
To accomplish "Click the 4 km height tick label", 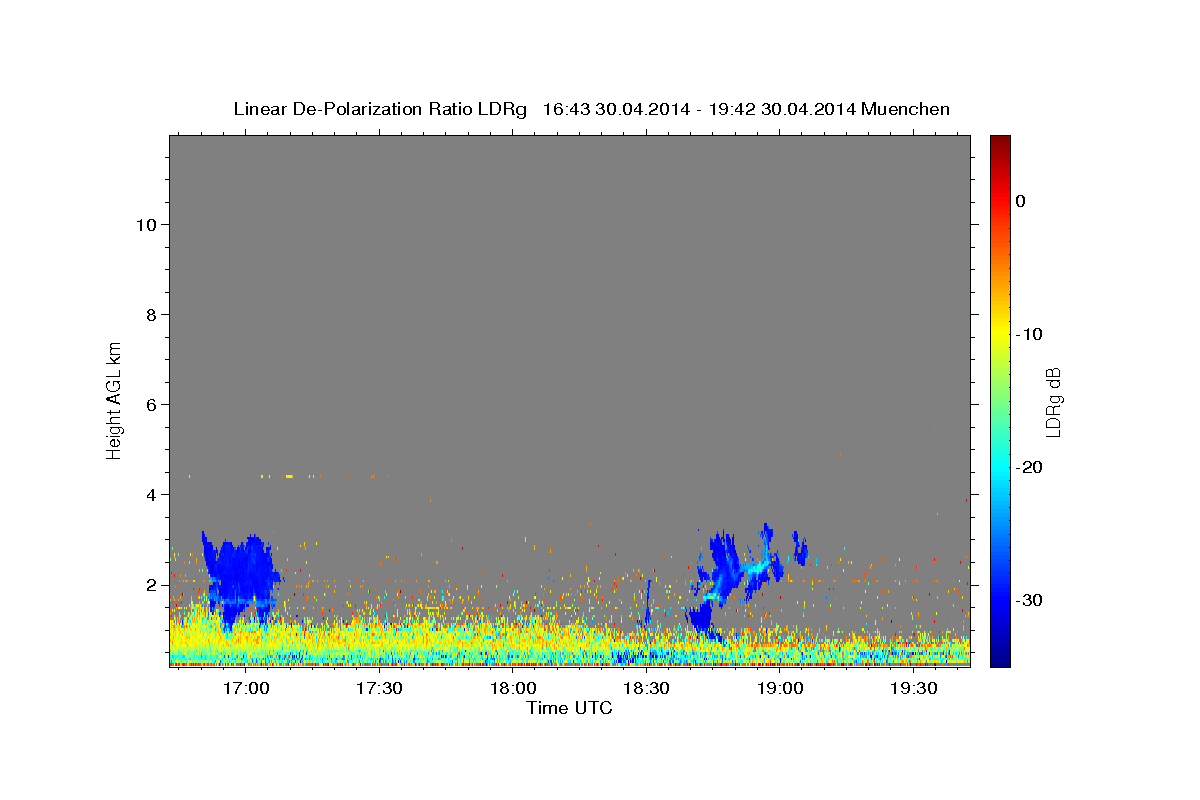I will tap(150, 494).
